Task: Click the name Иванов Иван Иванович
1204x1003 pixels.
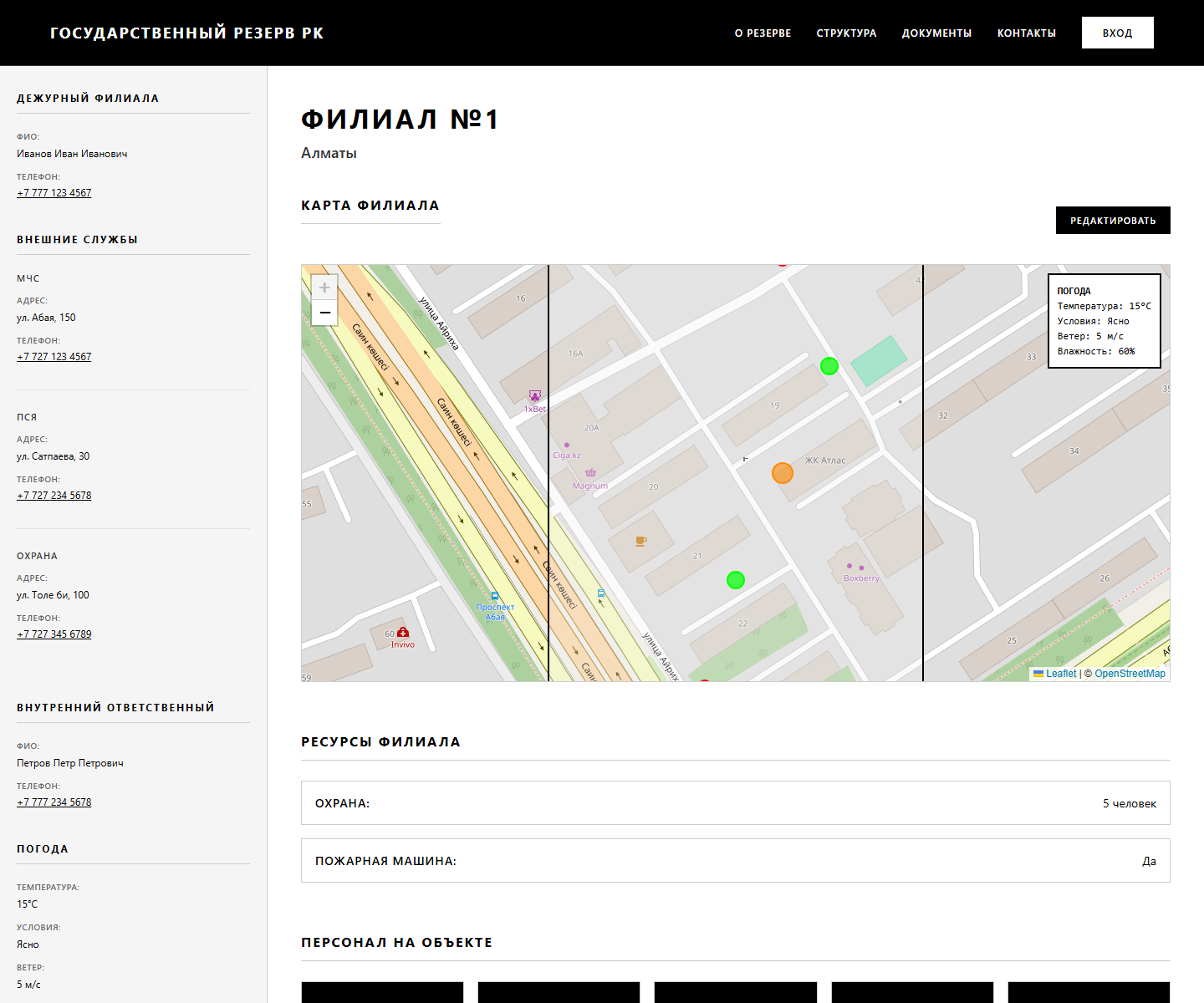Action: [x=72, y=154]
